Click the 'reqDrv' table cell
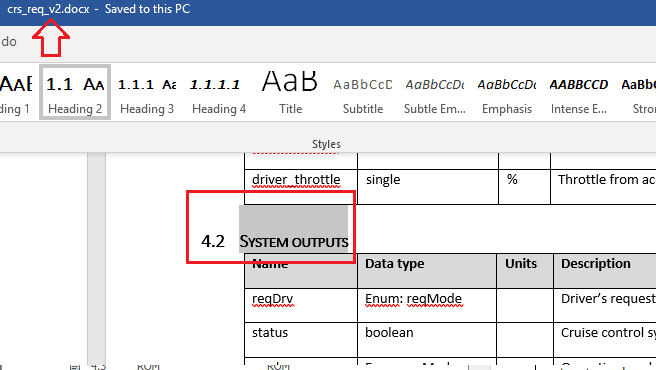 (x=301, y=305)
